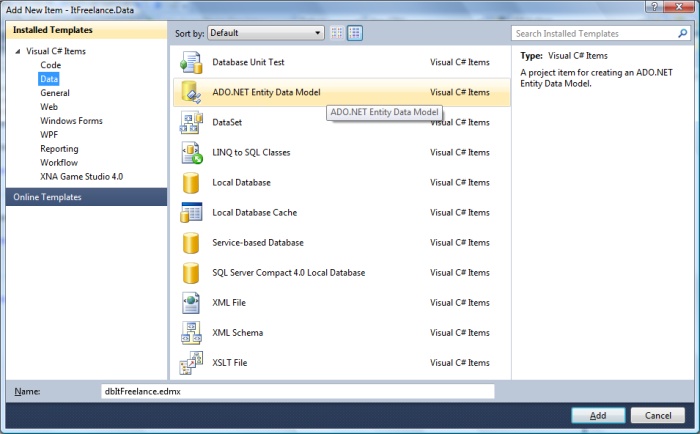Viewport: 700px width, 434px height.
Task: Collapse the Visual C# Items tree node
Action: tap(18, 51)
